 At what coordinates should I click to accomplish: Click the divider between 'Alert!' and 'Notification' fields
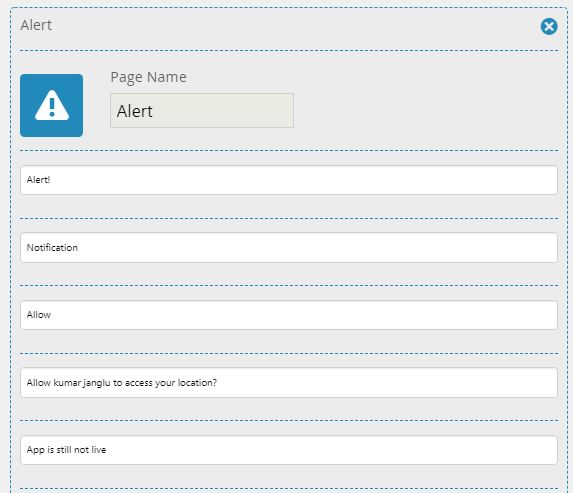point(289,218)
